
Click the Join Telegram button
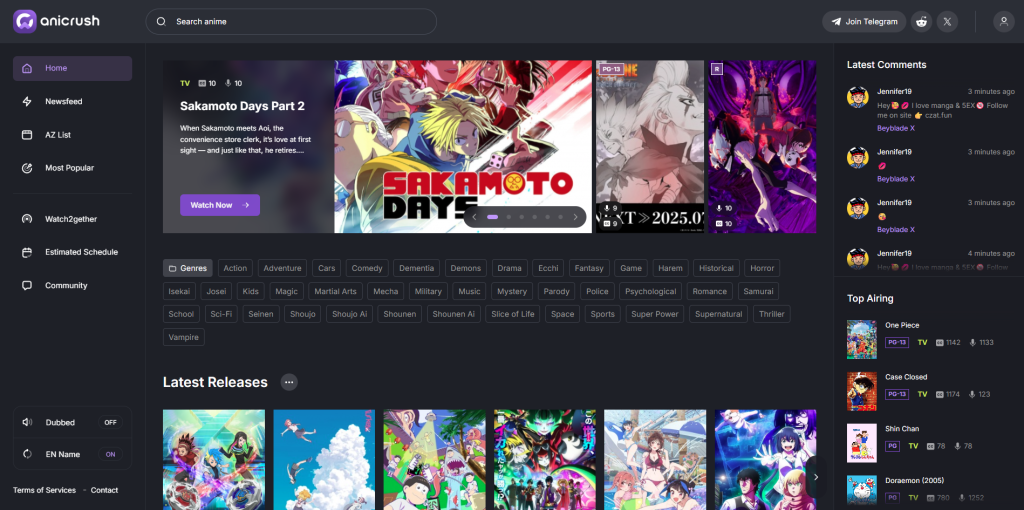pos(864,22)
